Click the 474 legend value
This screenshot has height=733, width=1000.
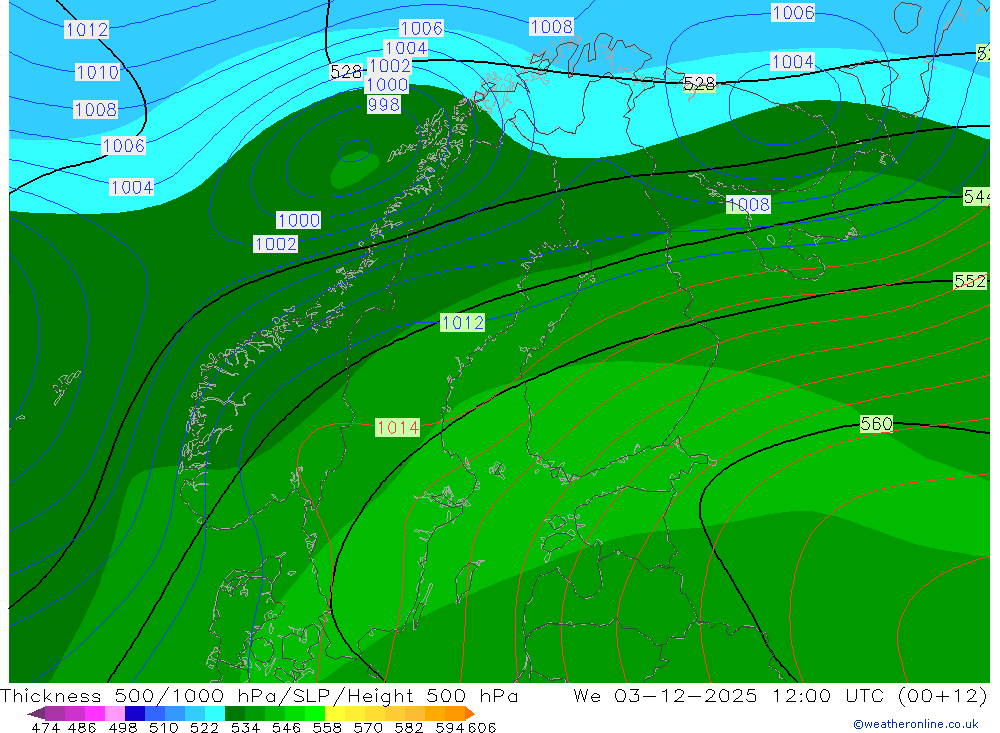click(45, 727)
